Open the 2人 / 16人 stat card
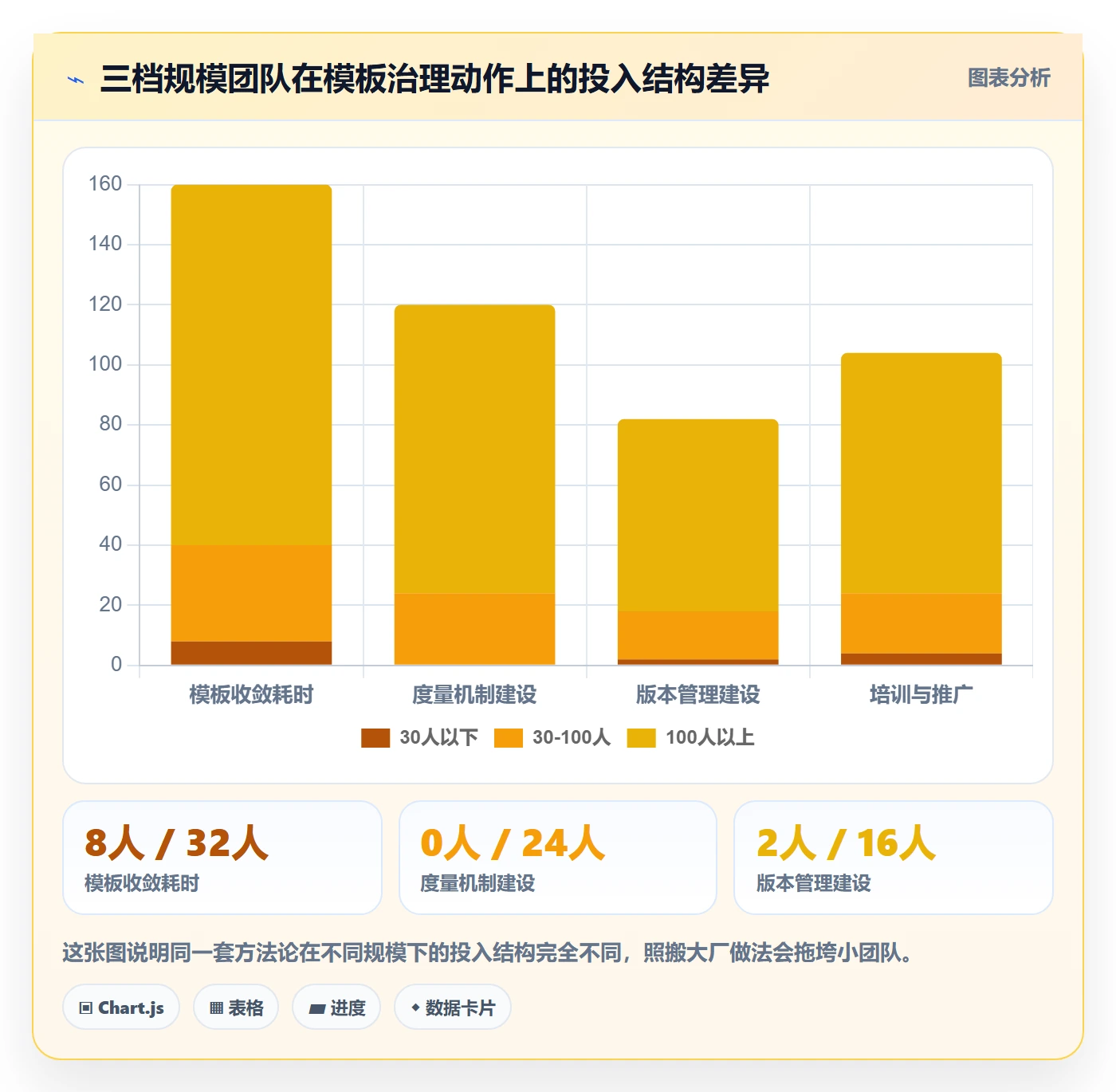Image resolution: width=1116 pixels, height=1092 pixels. pos(894,858)
